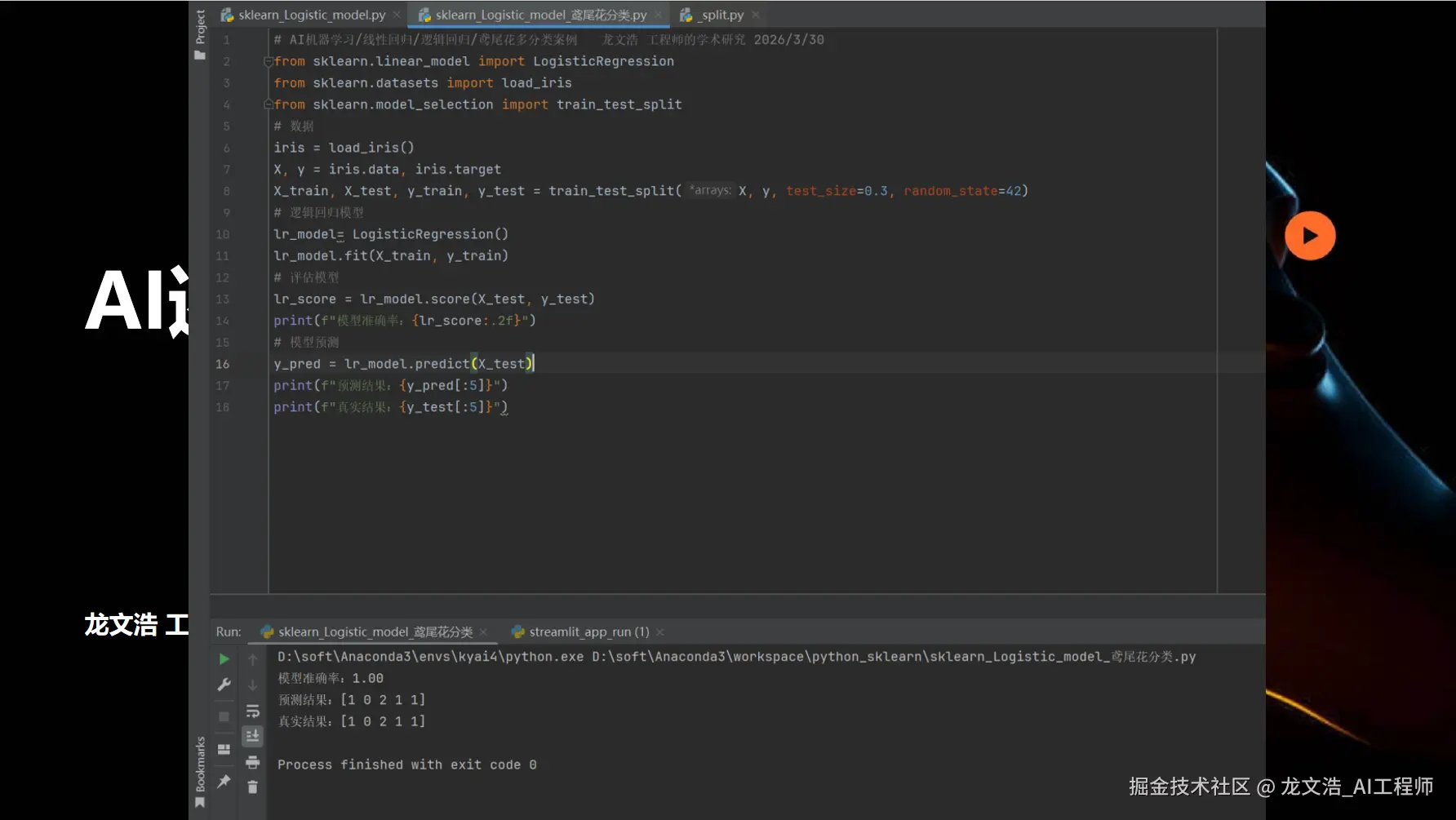Click 'lr_model.fit(X_train, y_train)' on line 11
This screenshot has width=1456, height=820.
pyautogui.click(x=391, y=256)
